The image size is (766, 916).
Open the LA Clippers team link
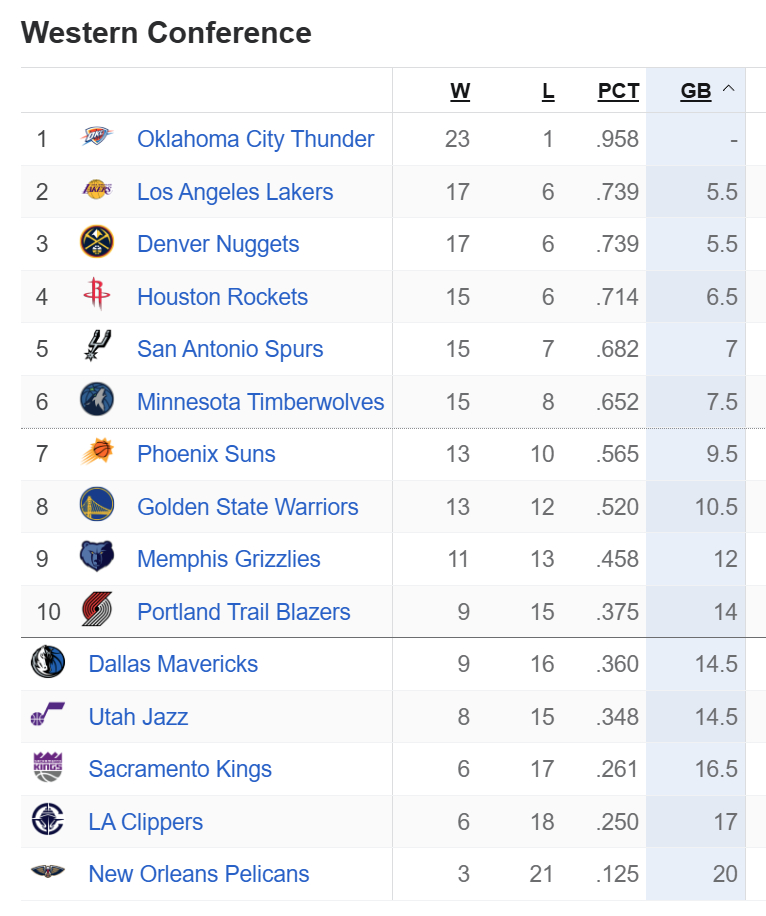tap(145, 822)
